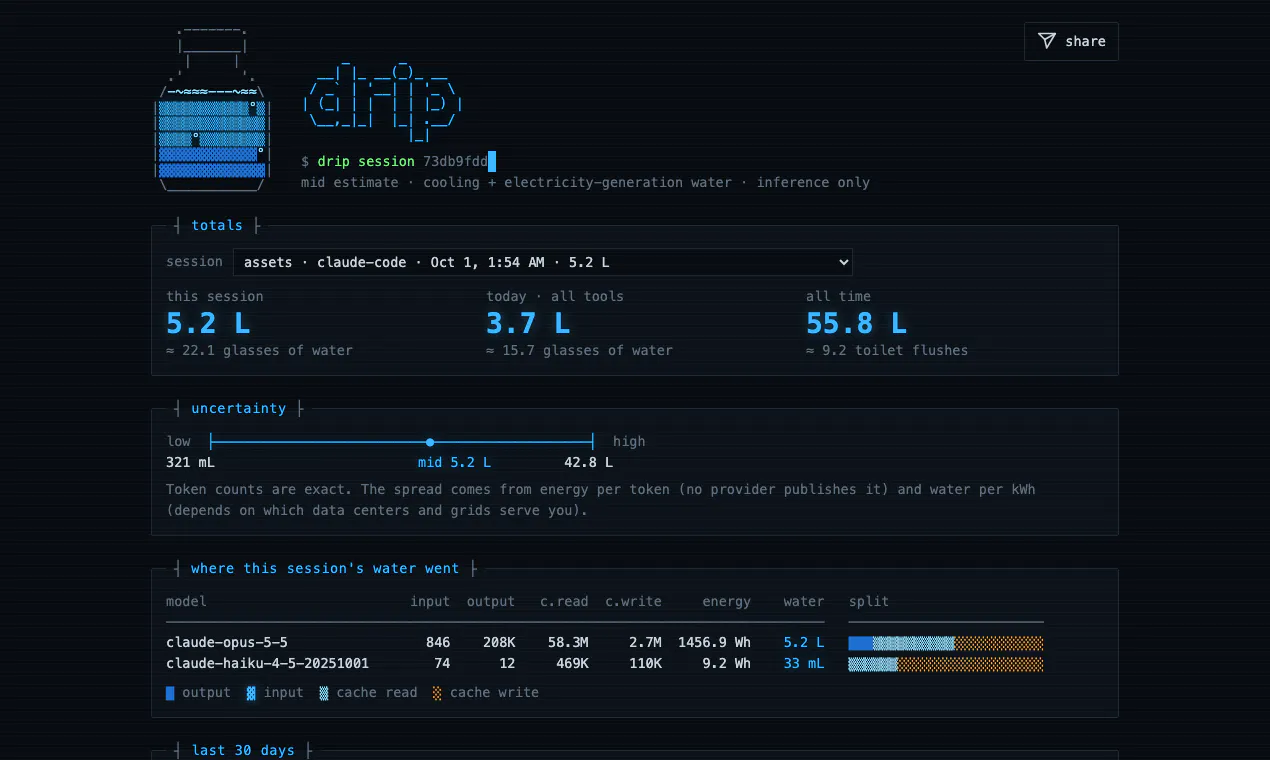Click the claude-opus-5-5 split bar
This screenshot has width=1270, height=760.
pyautogui.click(x=946, y=643)
